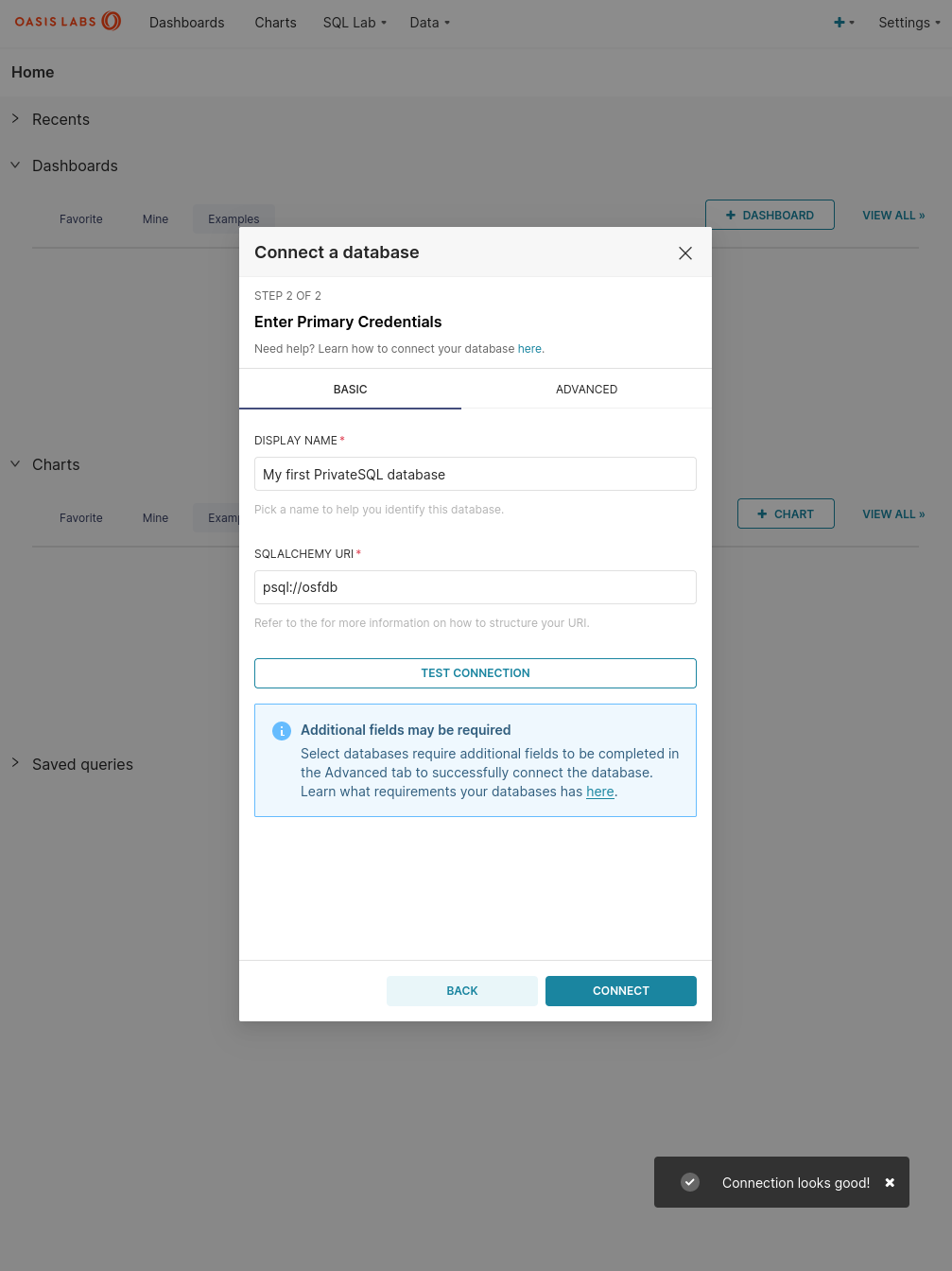Screen dimensions: 952x1271
Task: Open the plus add-new menu
Action: pyautogui.click(x=843, y=23)
